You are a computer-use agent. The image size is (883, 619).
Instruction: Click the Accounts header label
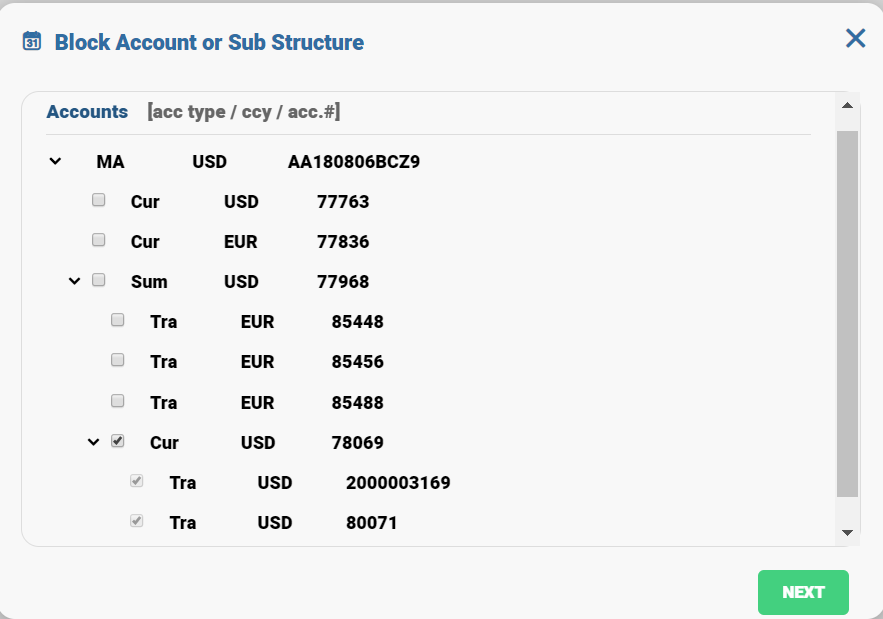coord(87,112)
